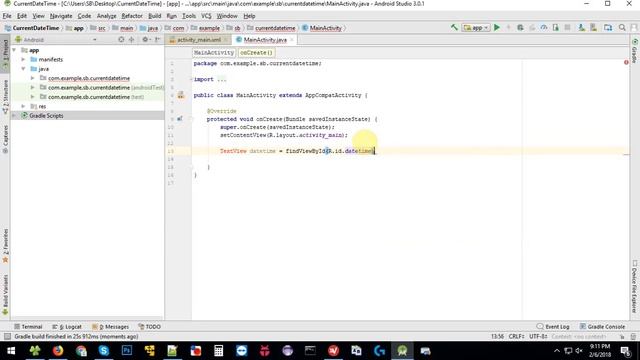Open Photoshop from the taskbar
The image size is (640, 360).
click(127, 351)
